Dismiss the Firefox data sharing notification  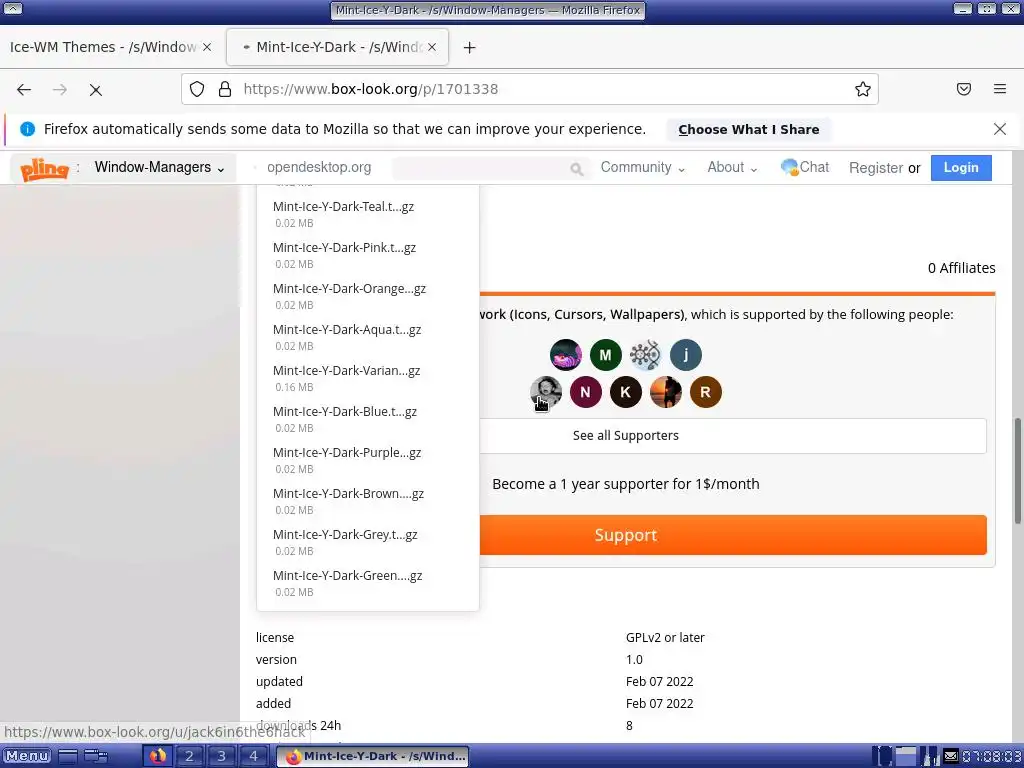pyautogui.click(x=1000, y=129)
